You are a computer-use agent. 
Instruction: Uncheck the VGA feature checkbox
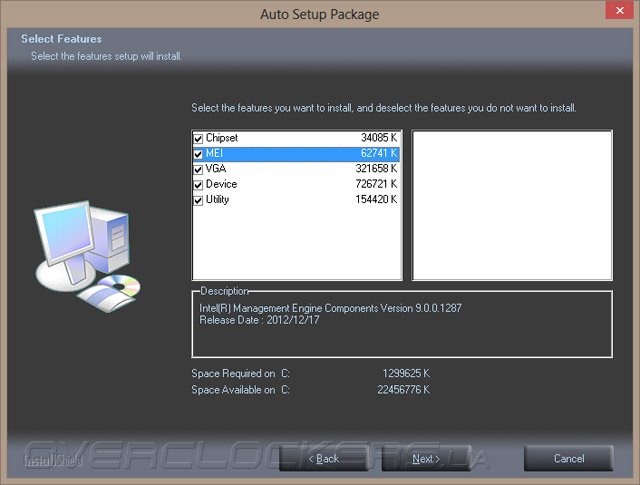coord(198,169)
